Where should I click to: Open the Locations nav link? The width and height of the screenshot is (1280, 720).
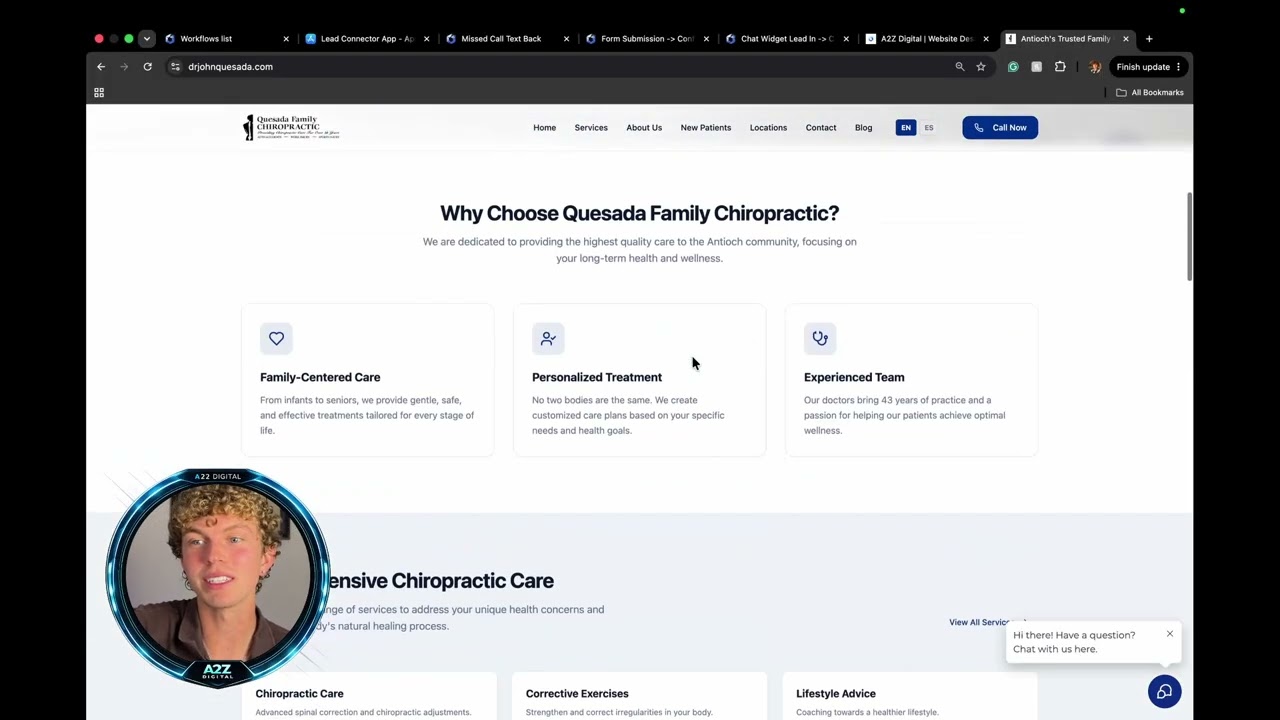[768, 128]
